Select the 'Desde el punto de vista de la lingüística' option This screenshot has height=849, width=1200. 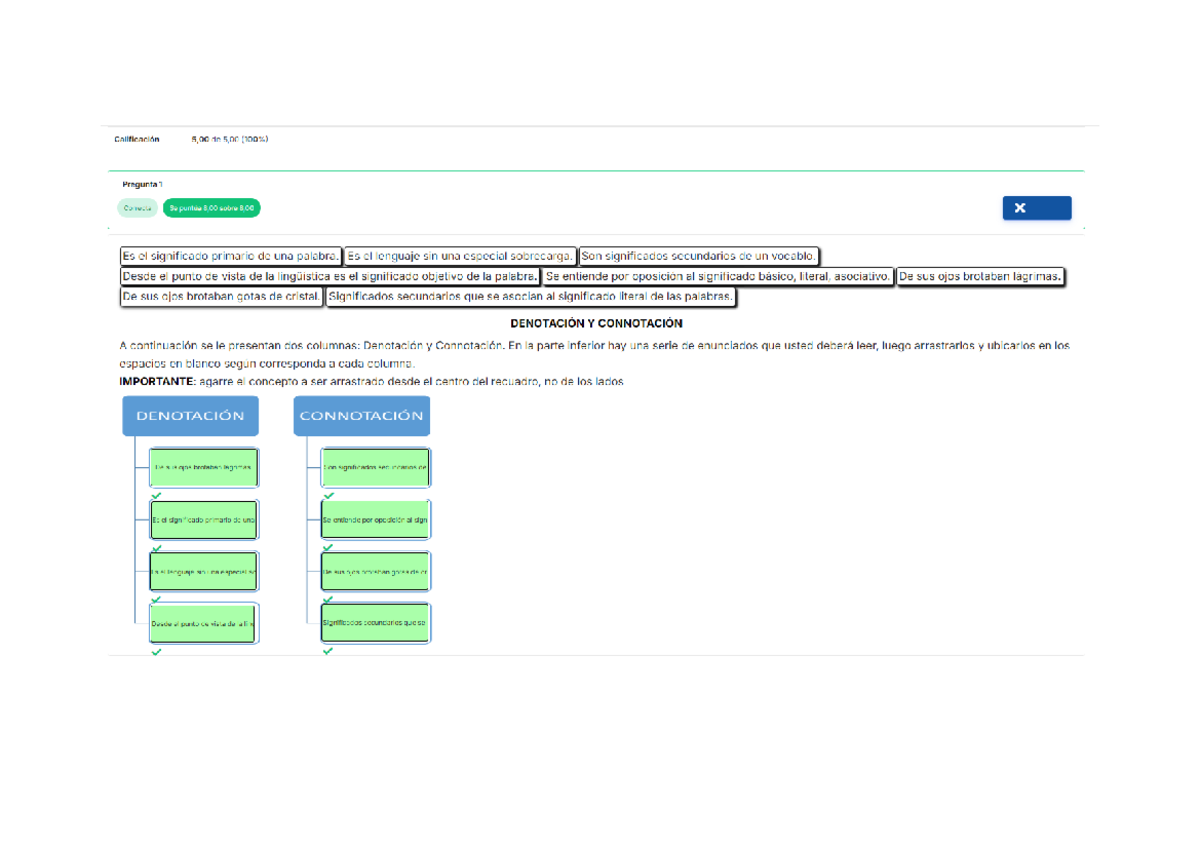[x=329, y=276]
